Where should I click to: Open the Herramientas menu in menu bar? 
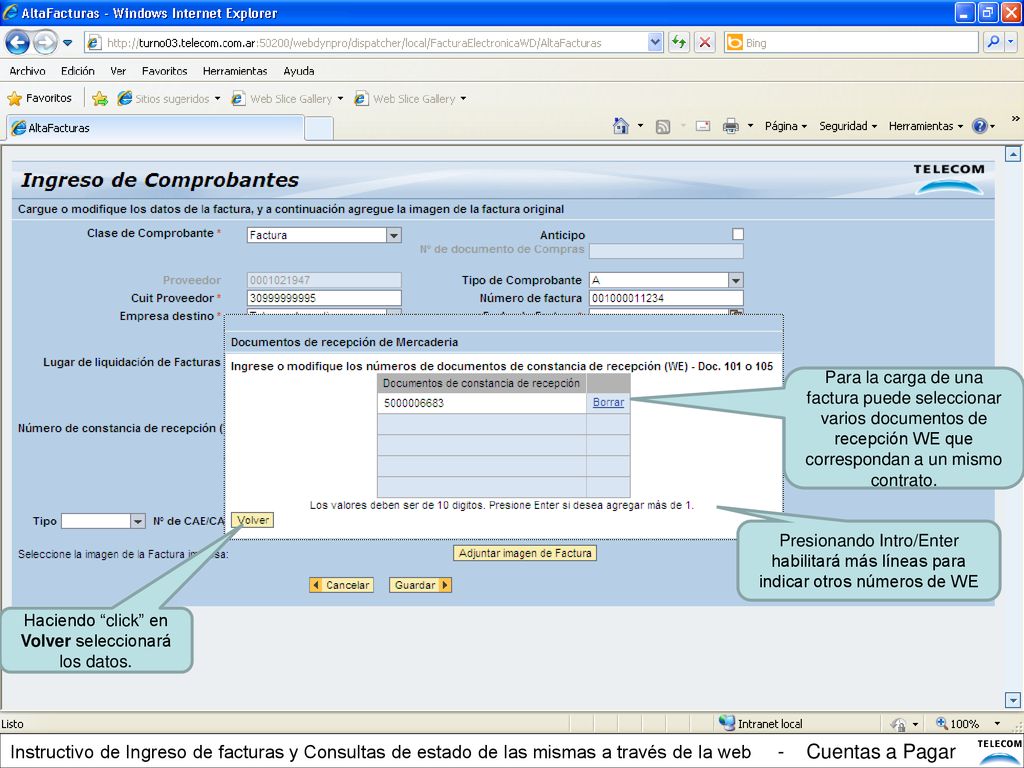(235, 71)
